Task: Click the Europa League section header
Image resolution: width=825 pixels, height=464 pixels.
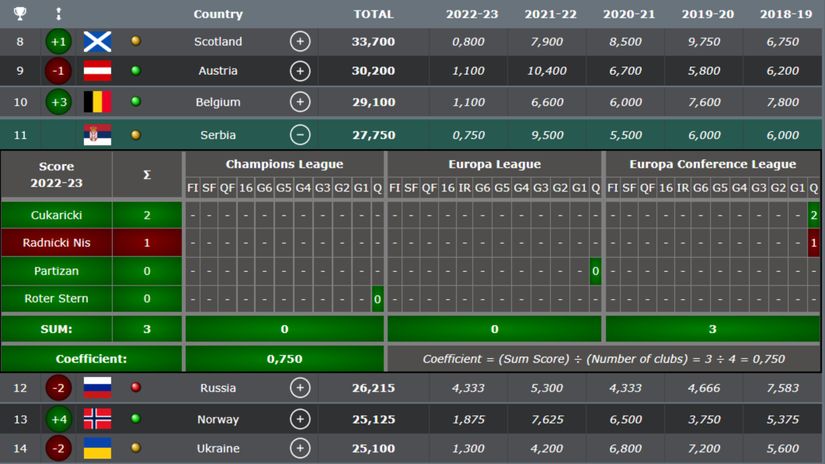Action: click(495, 164)
